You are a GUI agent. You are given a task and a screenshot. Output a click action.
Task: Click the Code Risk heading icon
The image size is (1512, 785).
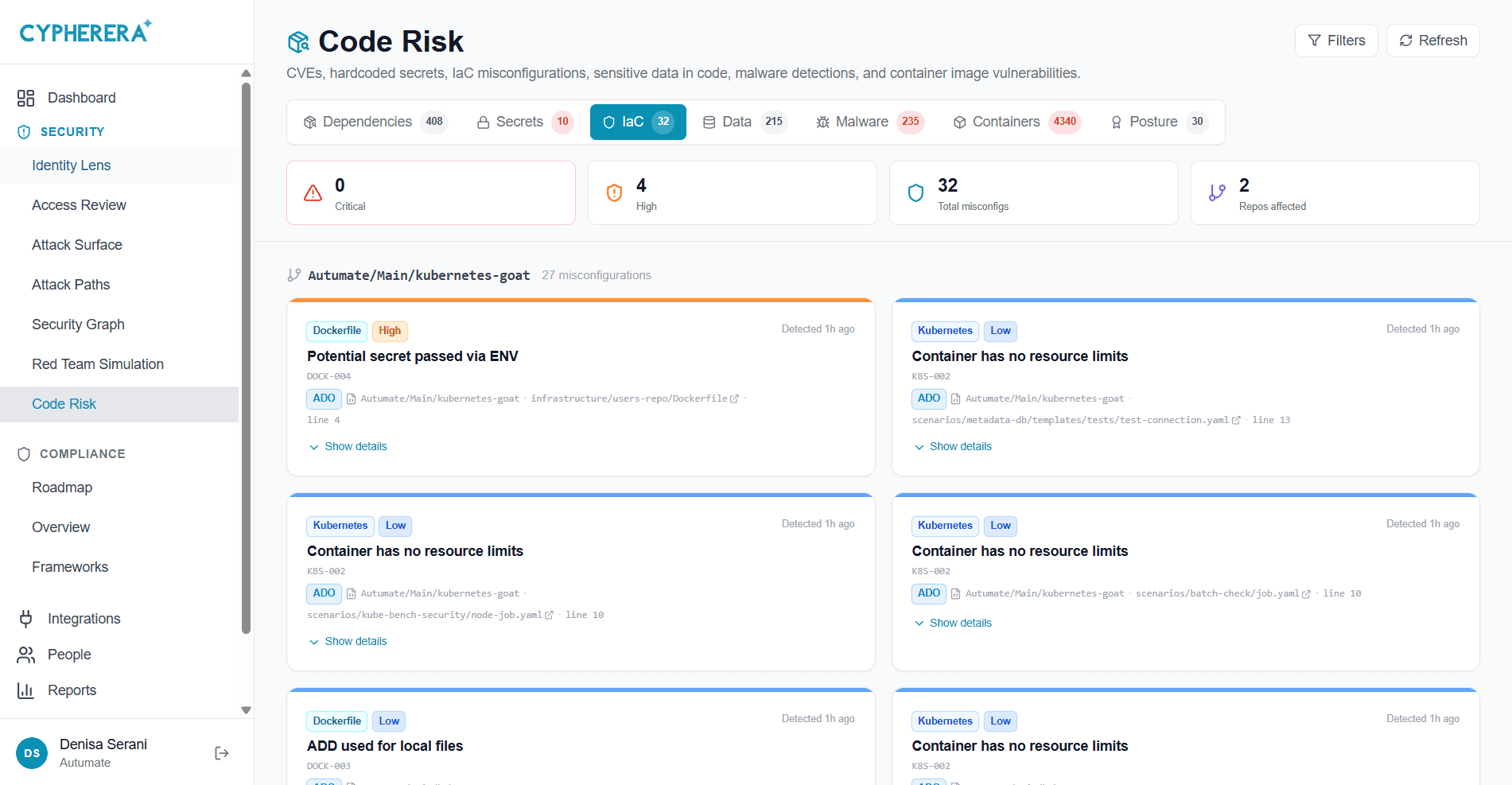(298, 41)
